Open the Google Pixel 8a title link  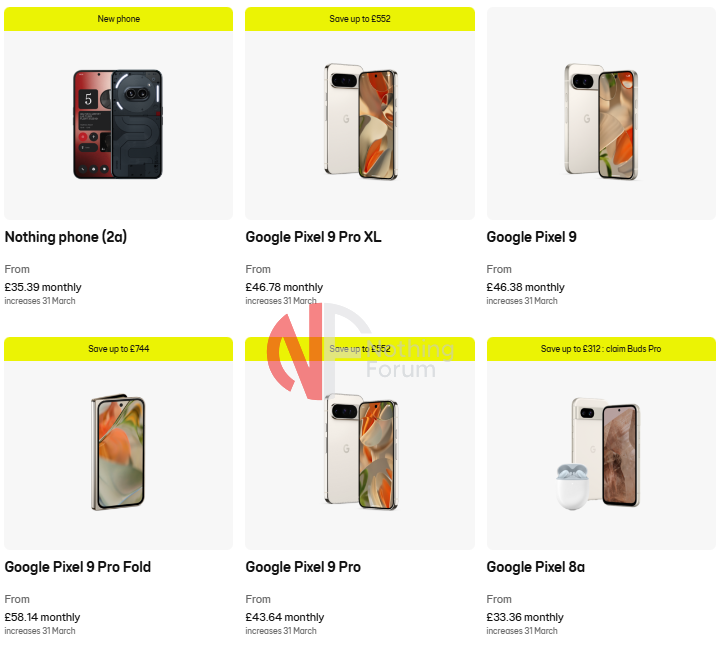[x=535, y=567]
